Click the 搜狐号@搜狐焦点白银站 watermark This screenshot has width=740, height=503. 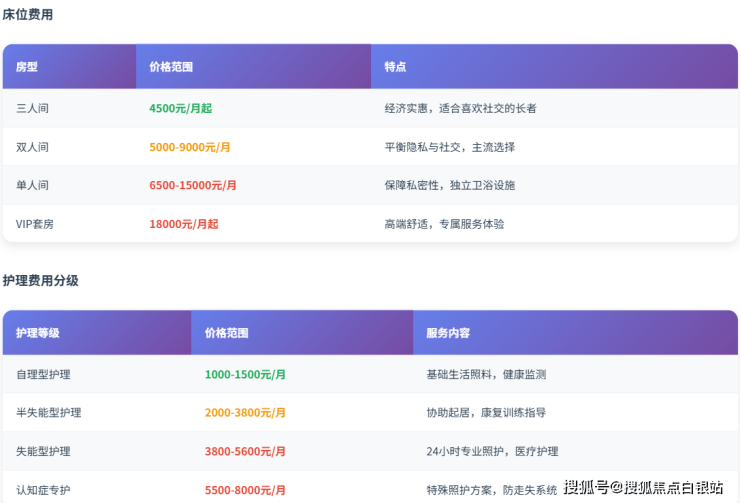[643, 487]
